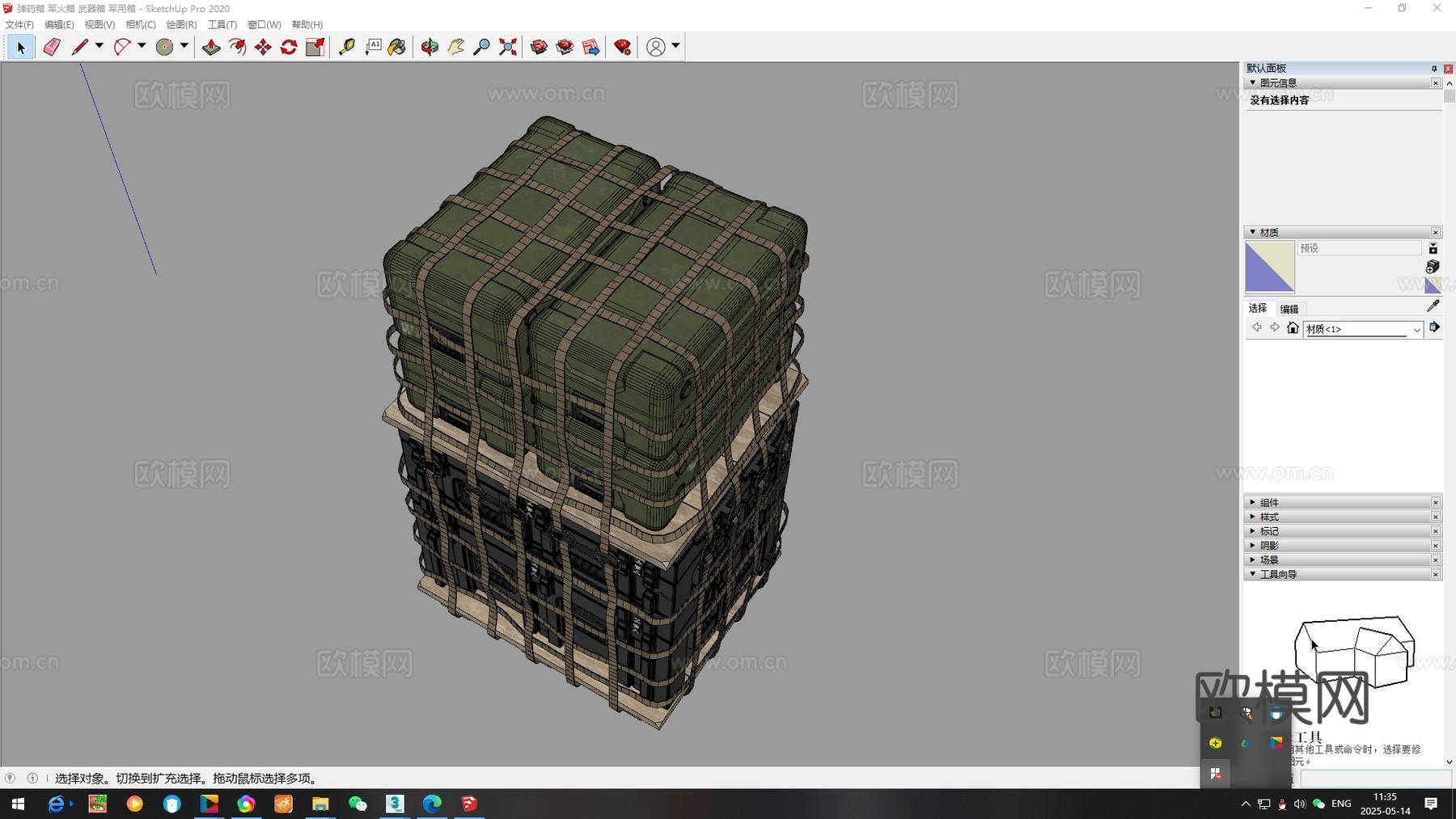The image size is (1456, 819).
Task: Select the Orbit tool
Action: click(430, 48)
